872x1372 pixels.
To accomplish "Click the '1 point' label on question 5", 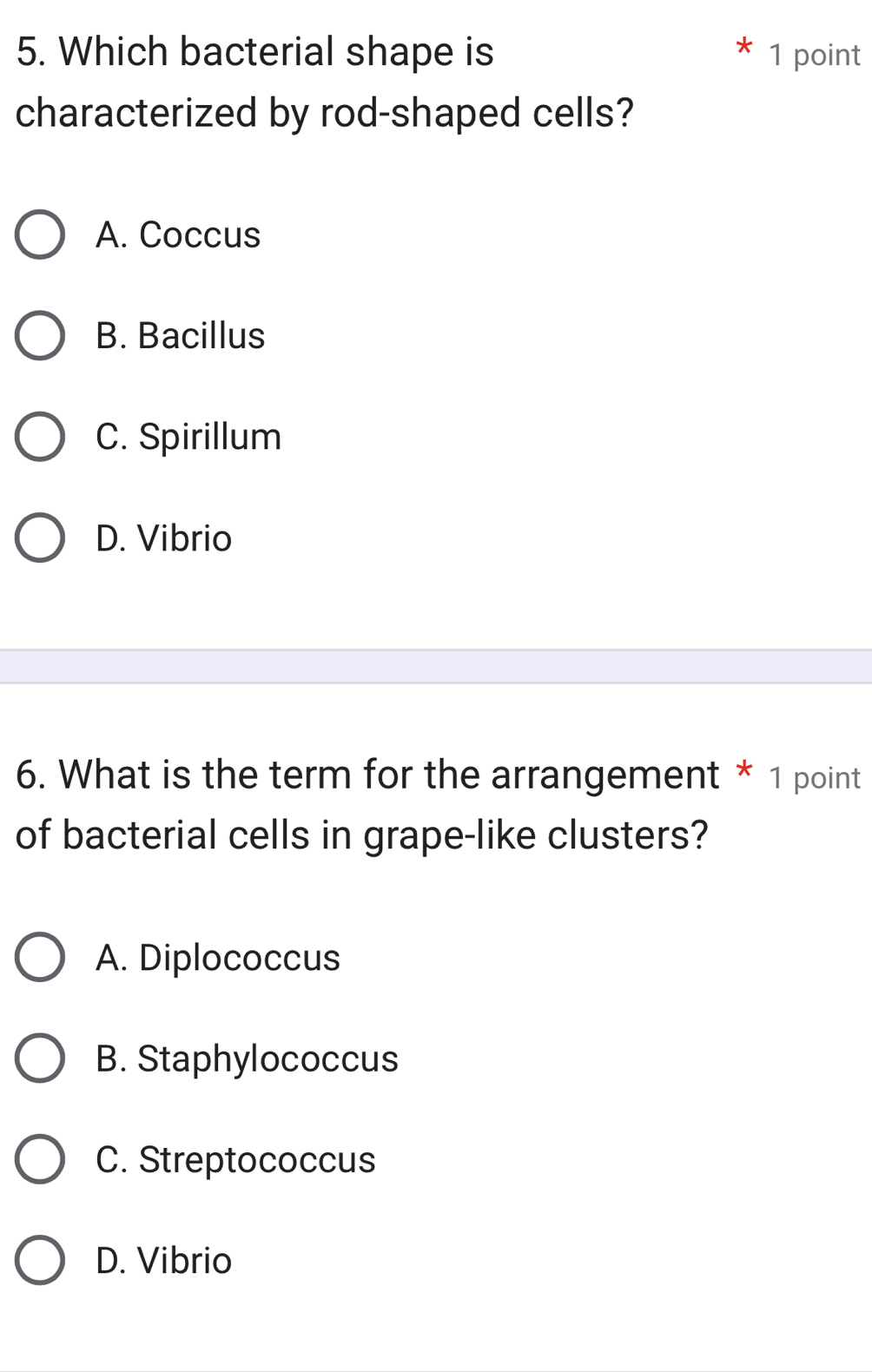I will [x=815, y=55].
